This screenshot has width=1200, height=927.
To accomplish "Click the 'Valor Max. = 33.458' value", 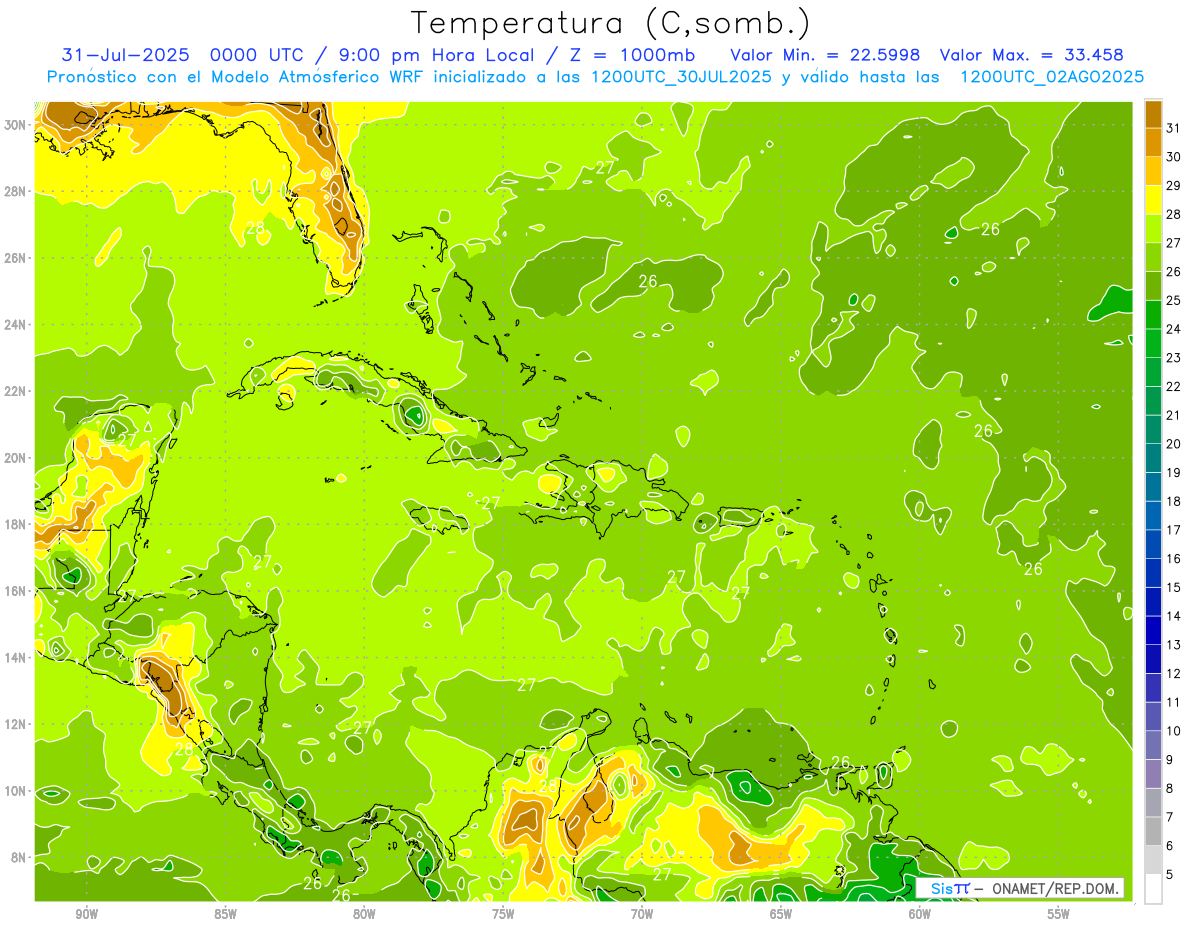I will click(x=1031, y=55).
